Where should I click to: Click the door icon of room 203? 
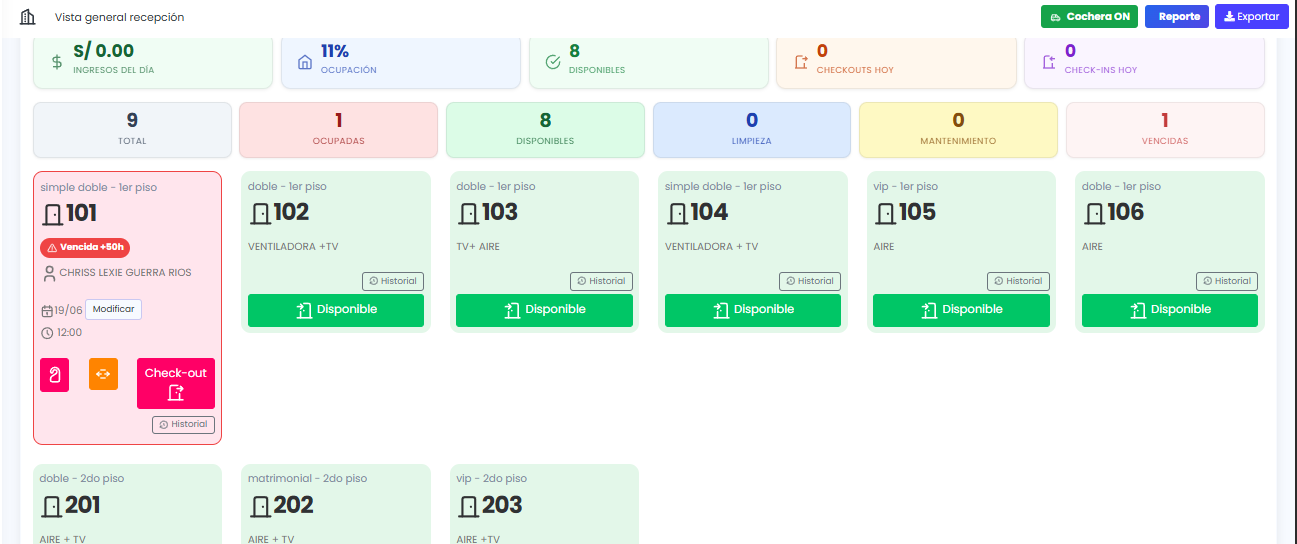point(469,506)
